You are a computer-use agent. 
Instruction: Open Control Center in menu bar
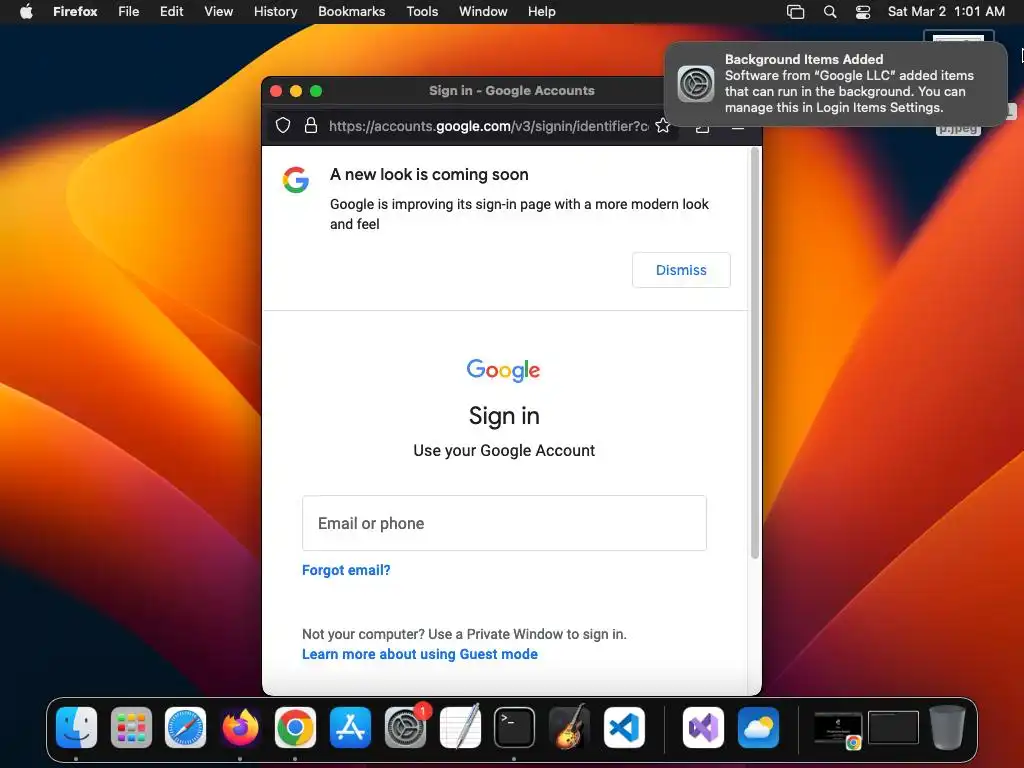coord(863,11)
